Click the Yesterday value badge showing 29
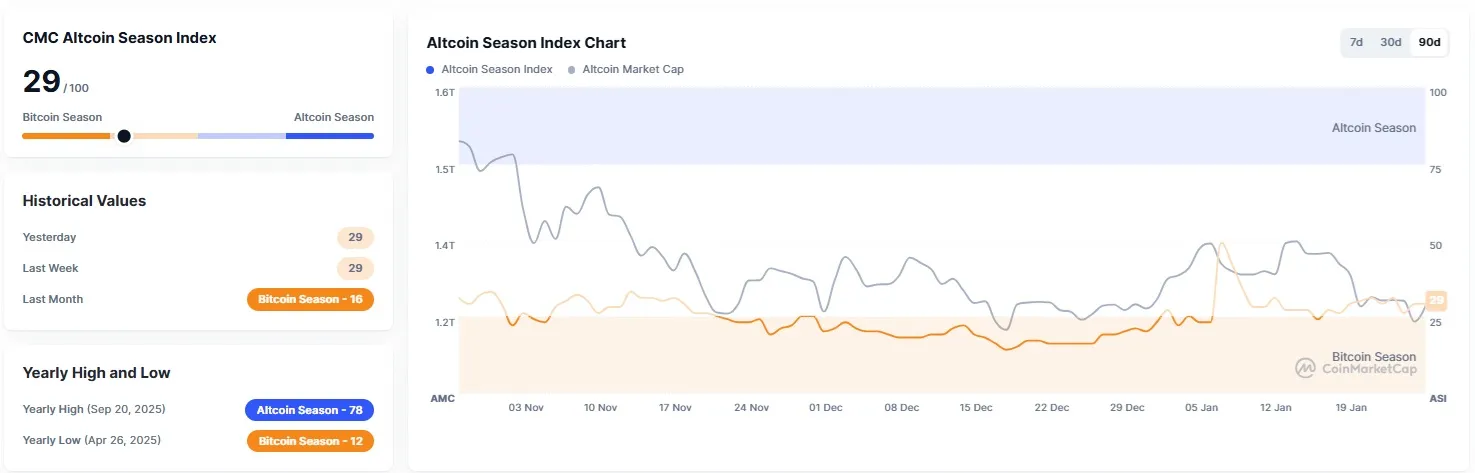Image resolution: width=1475 pixels, height=473 pixels. click(355, 238)
